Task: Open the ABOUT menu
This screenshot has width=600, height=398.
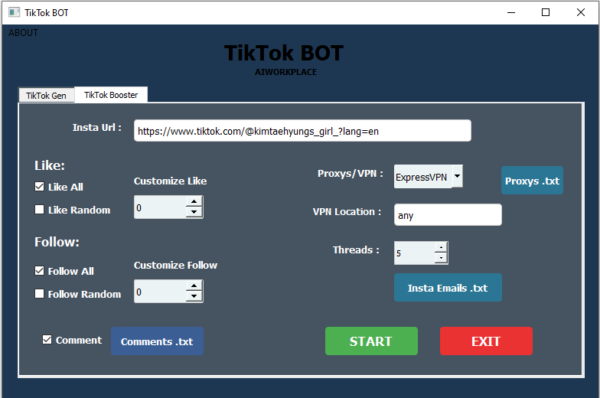Action: pos(23,33)
